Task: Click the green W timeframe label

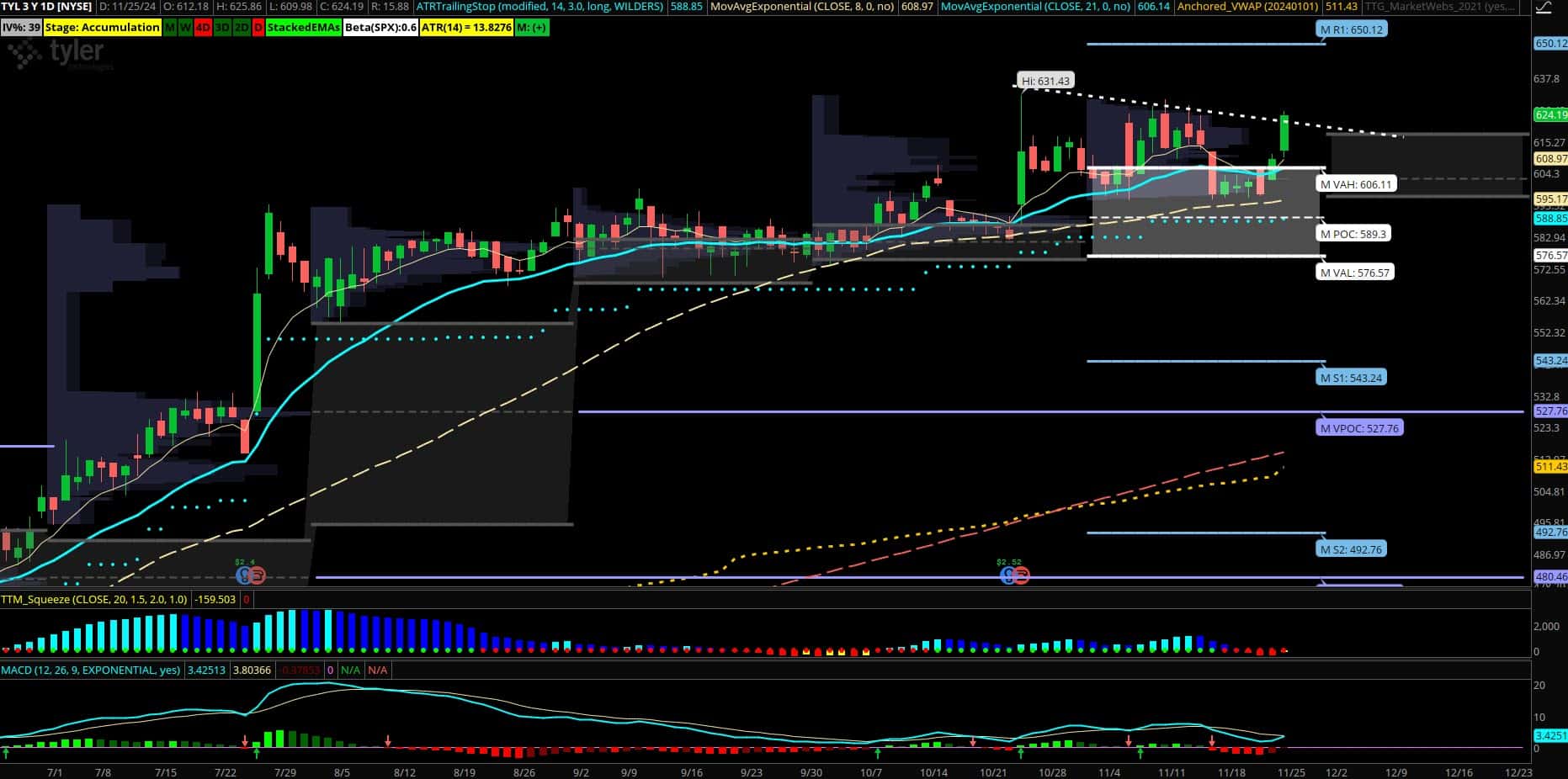Action: click(185, 27)
